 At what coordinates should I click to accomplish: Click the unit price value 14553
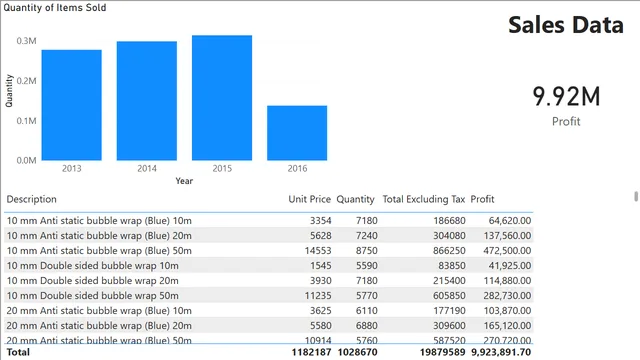(318, 251)
